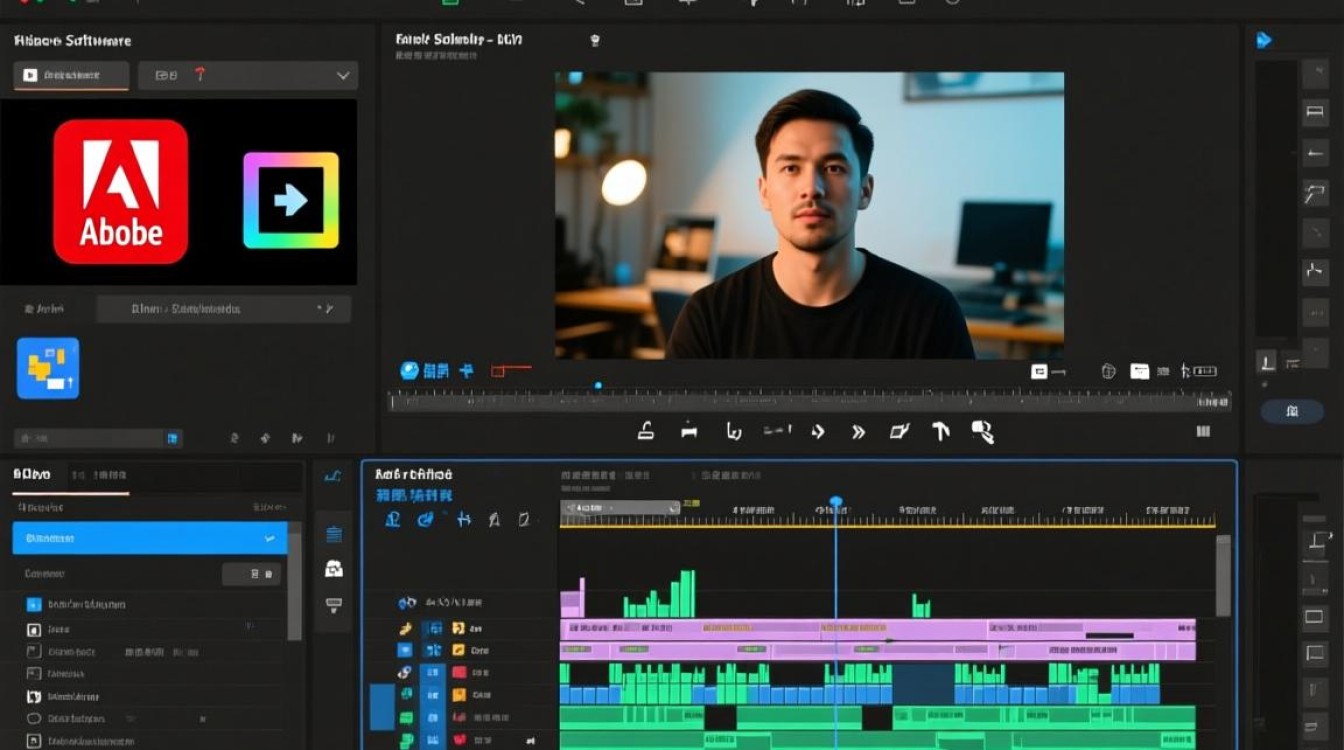Toggle the blue checkbox on the first list item
The height and width of the screenshot is (750, 1344).
[x=34, y=605]
